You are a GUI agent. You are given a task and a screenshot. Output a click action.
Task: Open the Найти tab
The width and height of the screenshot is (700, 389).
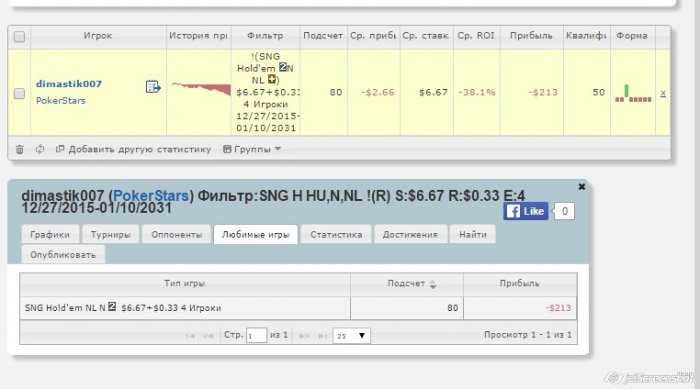(473, 234)
